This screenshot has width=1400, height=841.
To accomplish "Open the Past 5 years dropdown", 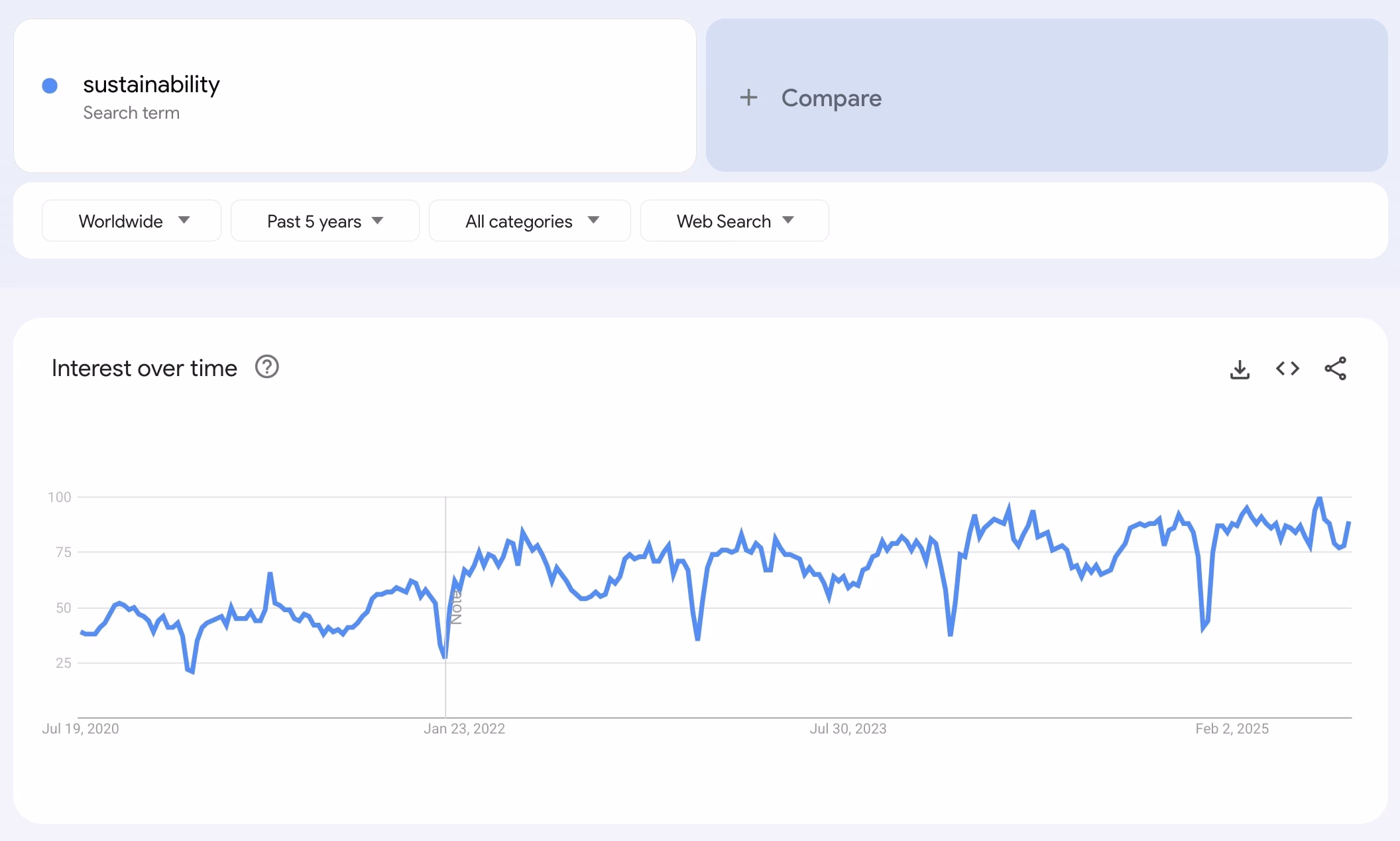I will click(325, 221).
